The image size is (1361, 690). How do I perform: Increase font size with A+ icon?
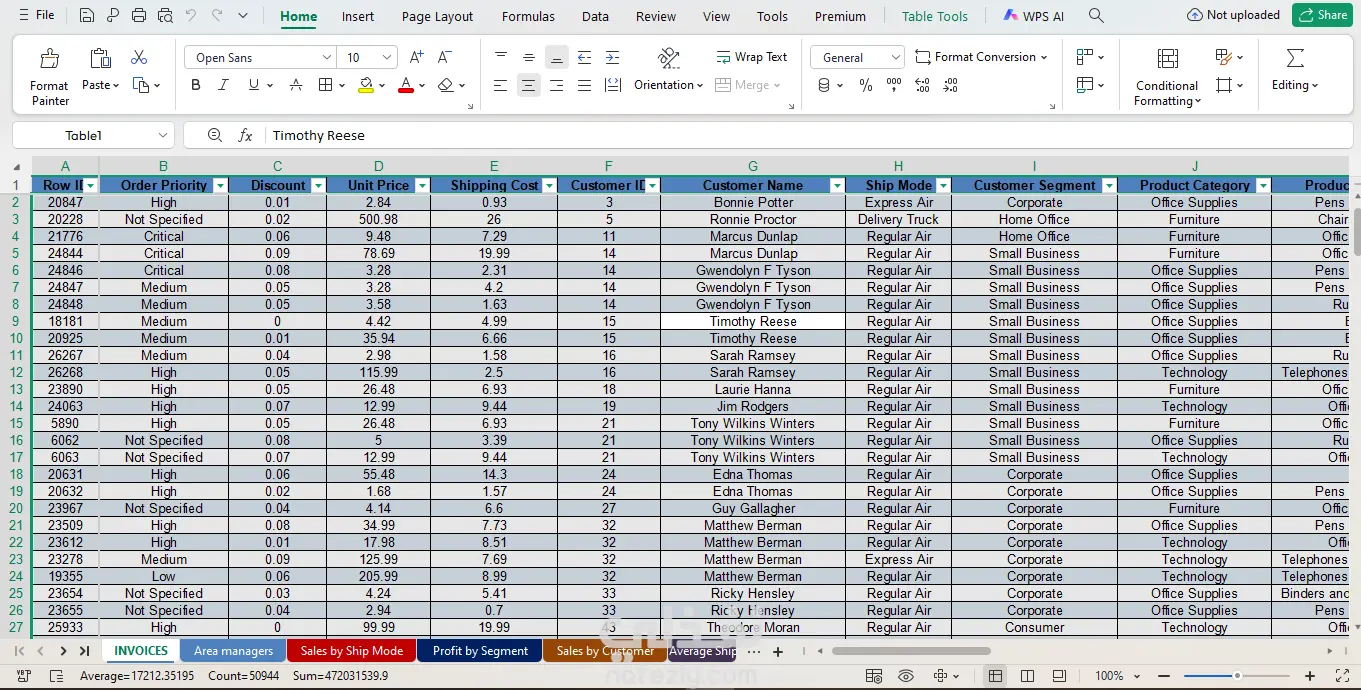coord(417,57)
